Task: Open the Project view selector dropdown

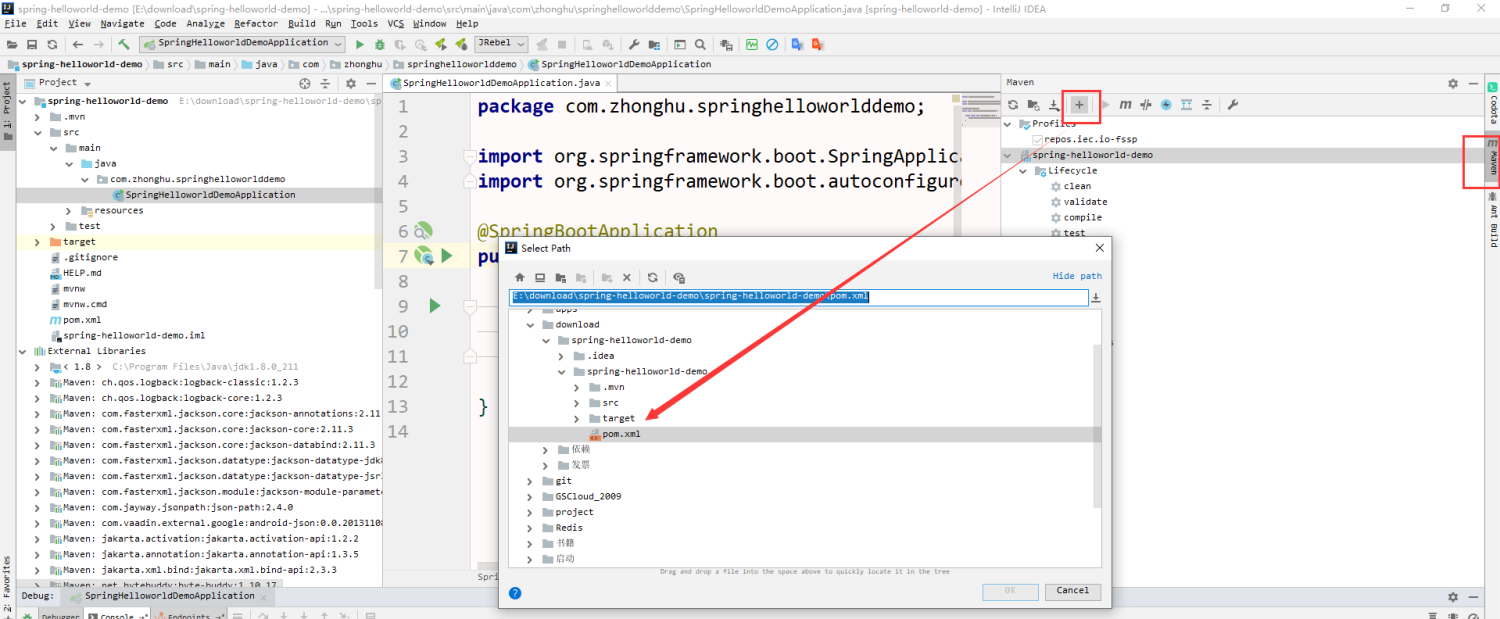Action: [x=87, y=83]
